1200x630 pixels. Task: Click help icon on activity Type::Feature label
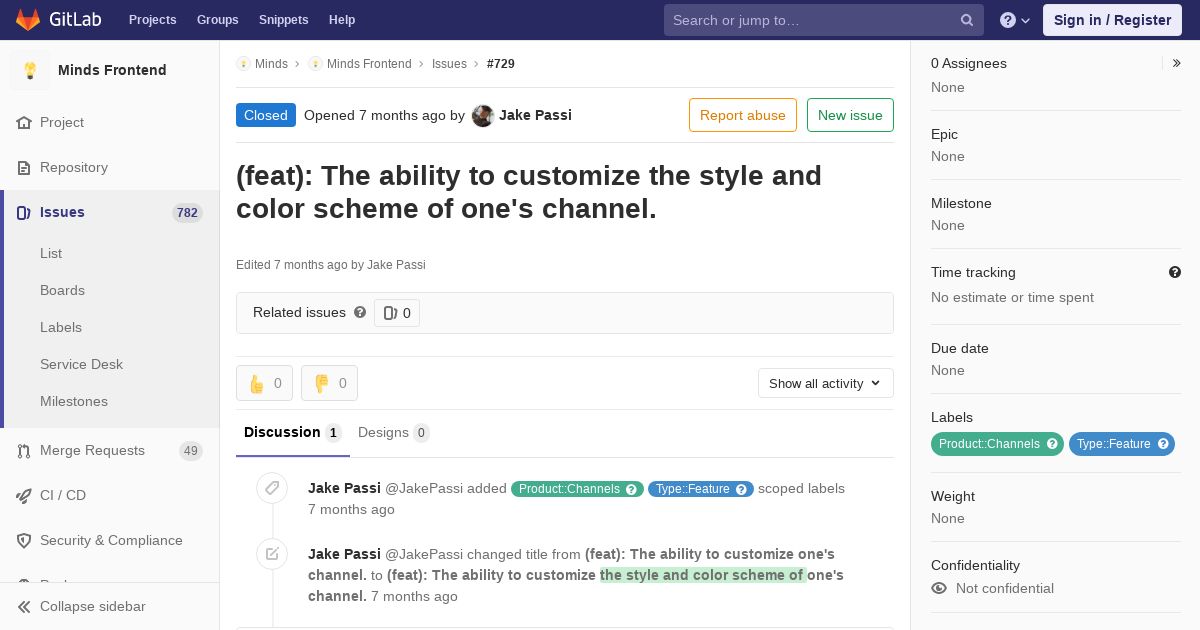click(x=741, y=489)
